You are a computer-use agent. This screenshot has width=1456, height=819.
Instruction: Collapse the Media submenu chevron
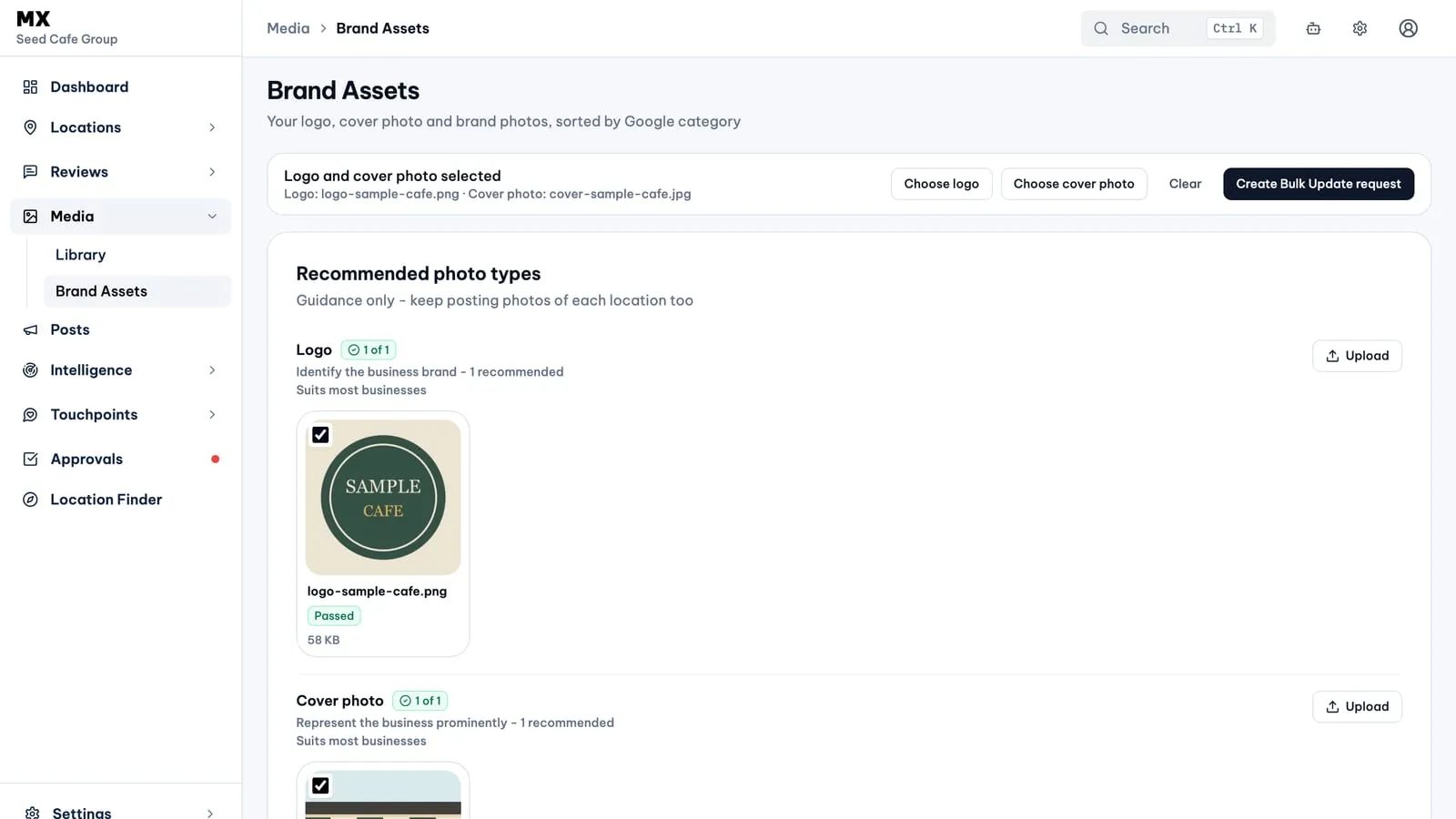[212, 217]
